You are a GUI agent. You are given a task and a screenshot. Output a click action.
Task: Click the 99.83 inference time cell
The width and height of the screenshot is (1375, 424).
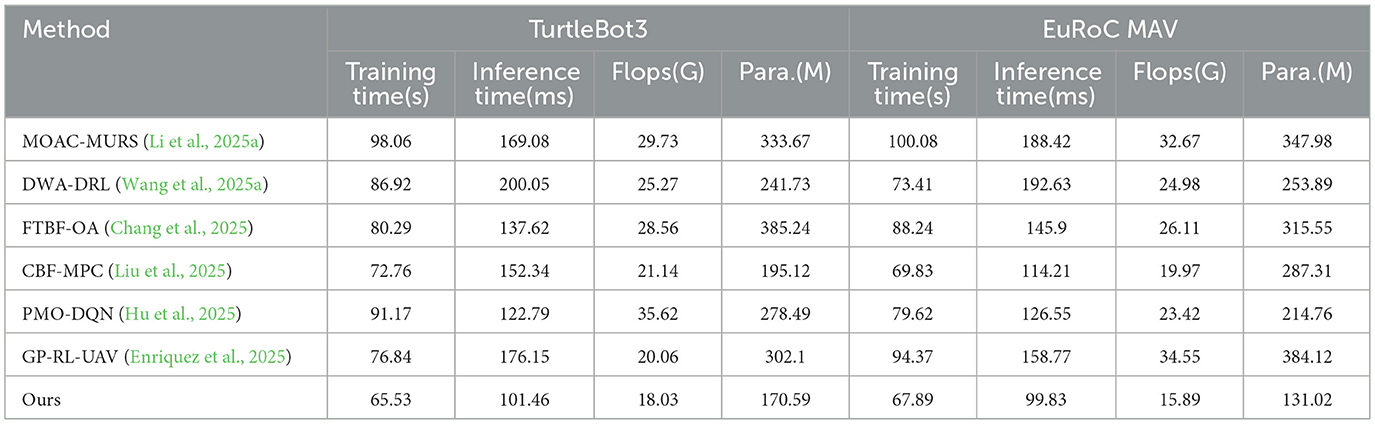tap(1047, 400)
